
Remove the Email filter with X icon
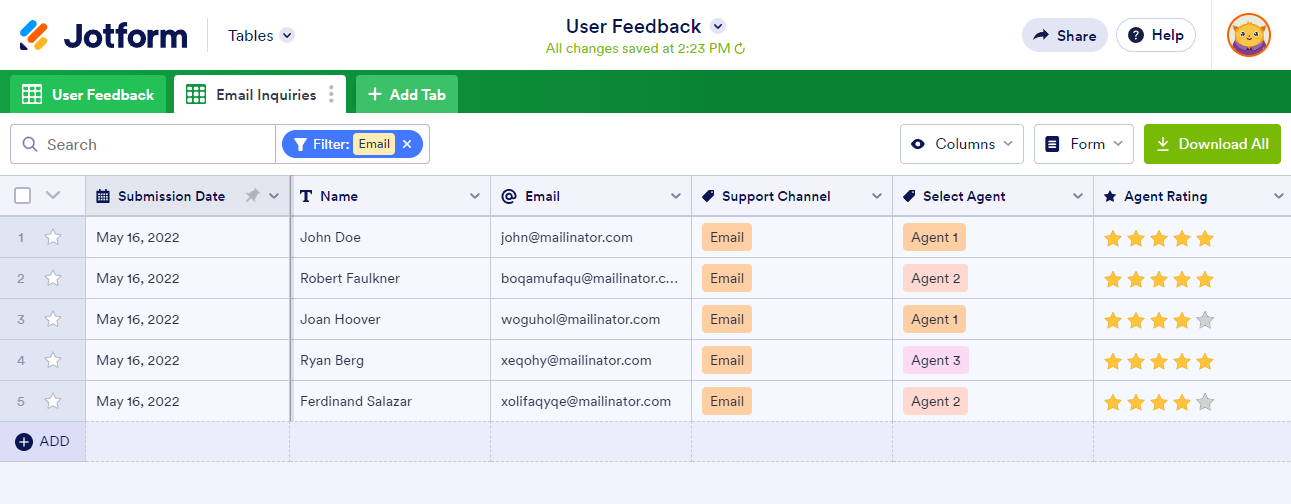tap(407, 144)
